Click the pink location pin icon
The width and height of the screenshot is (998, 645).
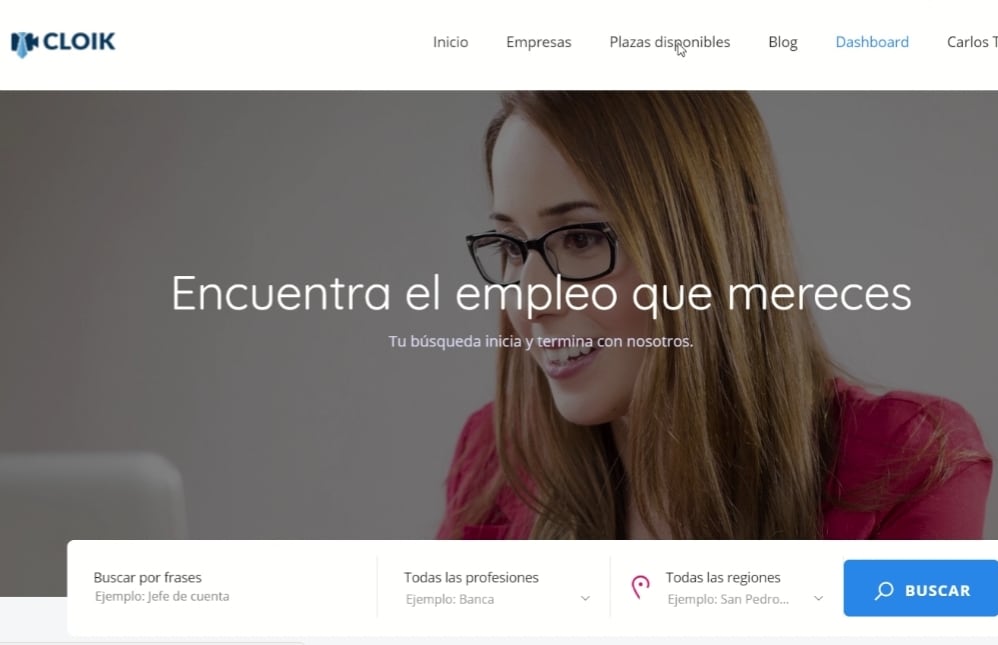point(640,586)
